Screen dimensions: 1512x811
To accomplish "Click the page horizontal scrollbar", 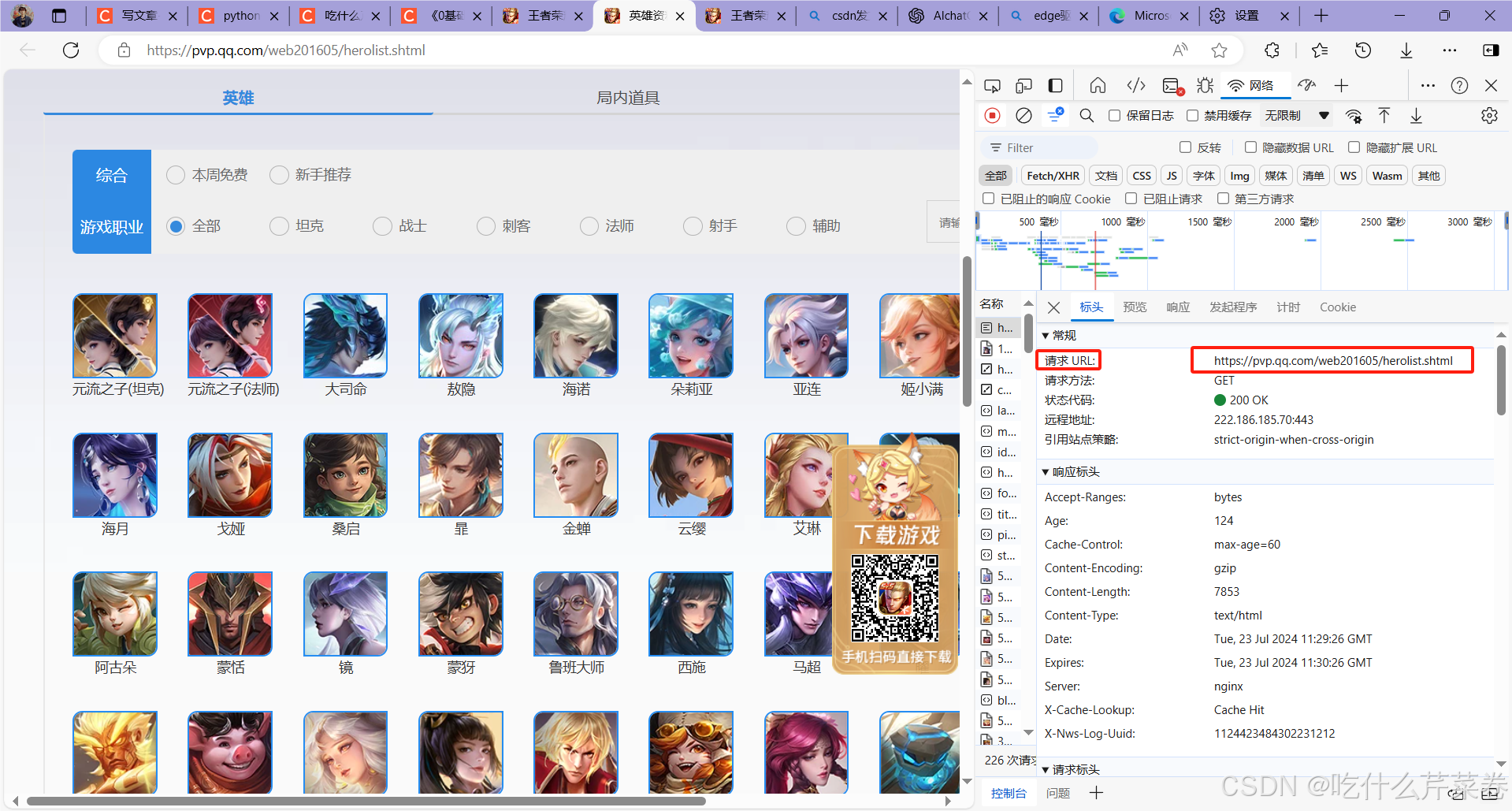I will pos(366,802).
